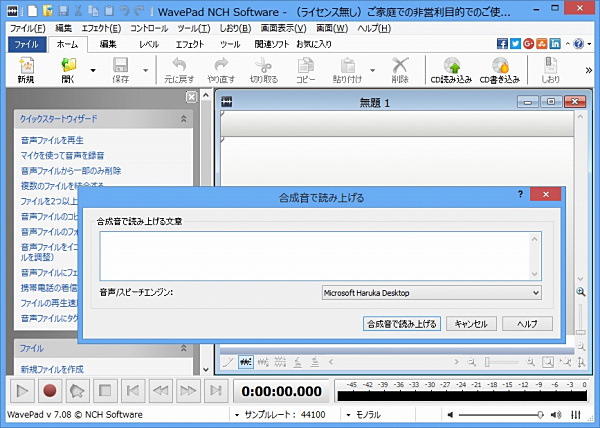Viewport: 600px width, 428px height.
Task: Click the 音声ファイルを再生 link
Action: [x=52, y=140]
